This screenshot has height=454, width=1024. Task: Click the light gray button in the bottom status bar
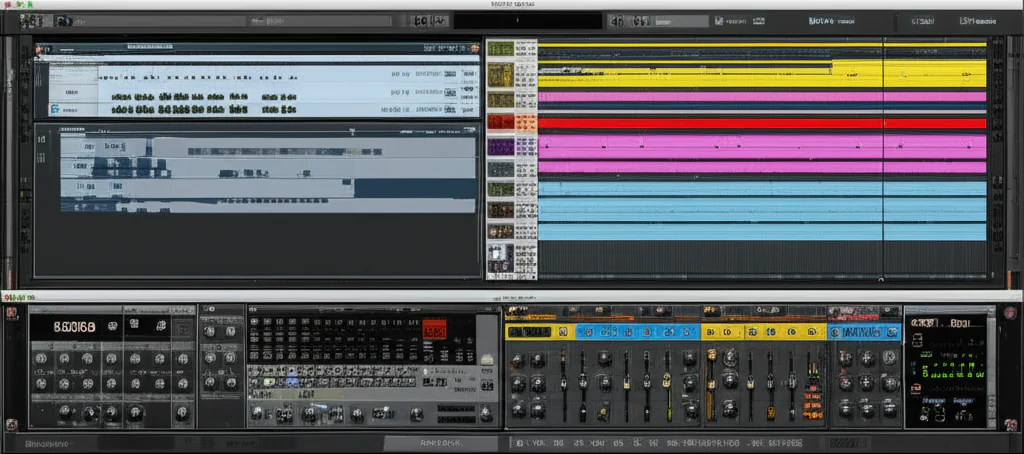(442, 443)
